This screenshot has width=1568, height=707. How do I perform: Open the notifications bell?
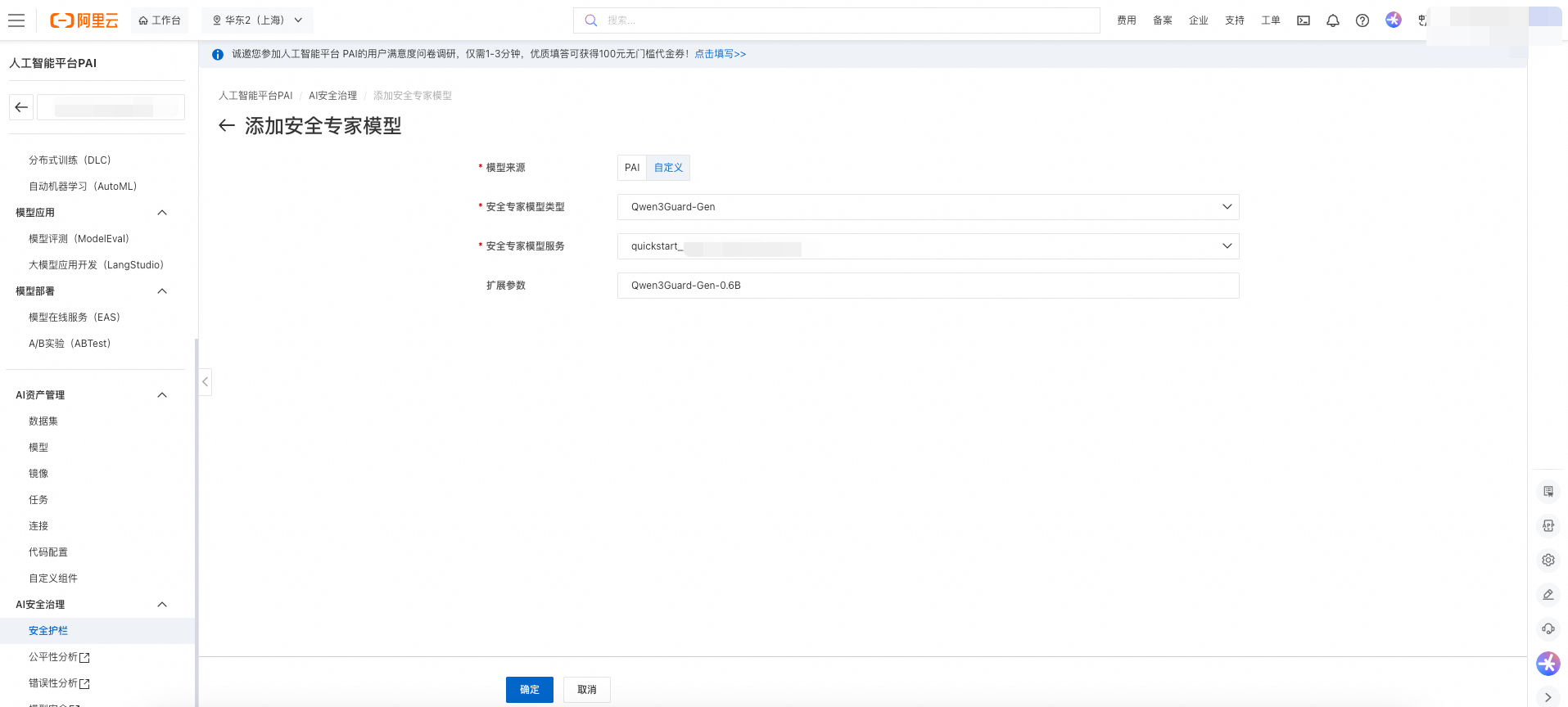click(1333, 20)
